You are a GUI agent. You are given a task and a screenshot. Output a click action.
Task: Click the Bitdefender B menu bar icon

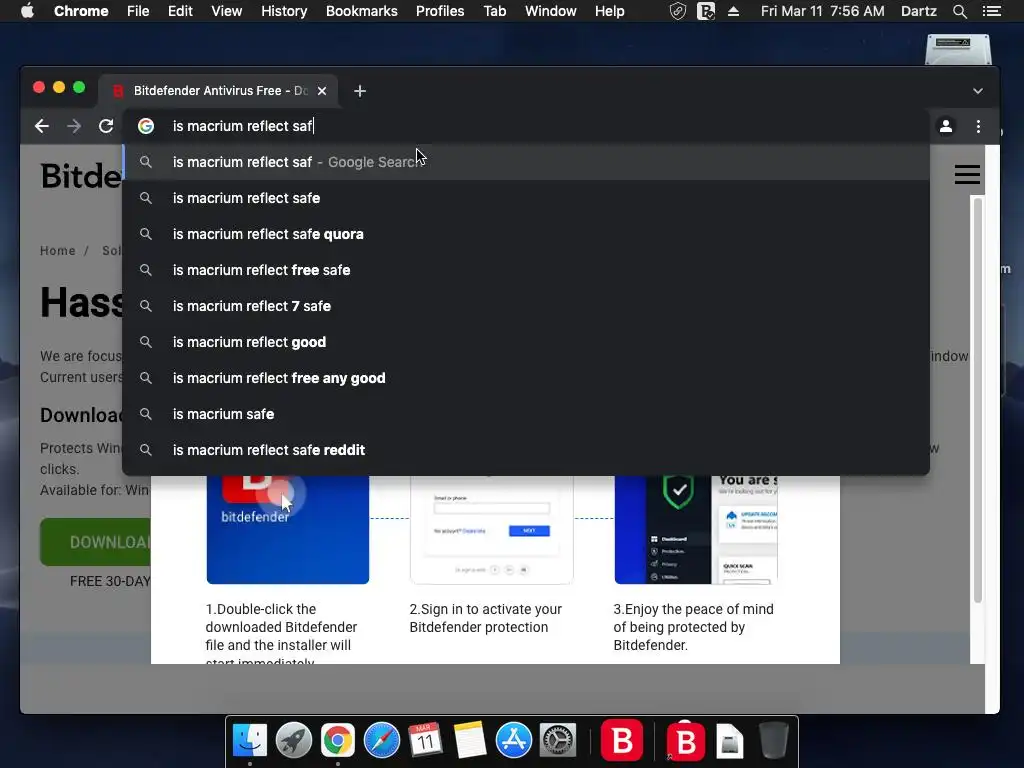(x=706, y=11)
